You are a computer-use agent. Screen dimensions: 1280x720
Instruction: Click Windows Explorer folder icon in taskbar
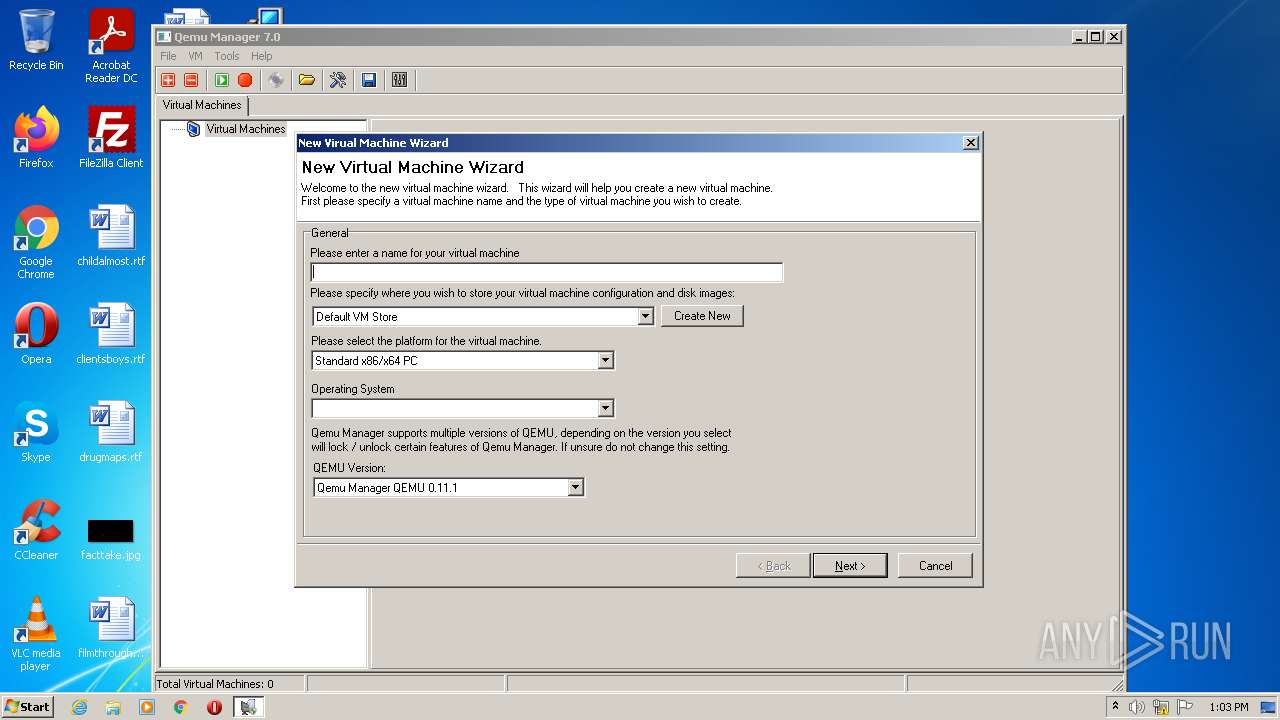113,707
